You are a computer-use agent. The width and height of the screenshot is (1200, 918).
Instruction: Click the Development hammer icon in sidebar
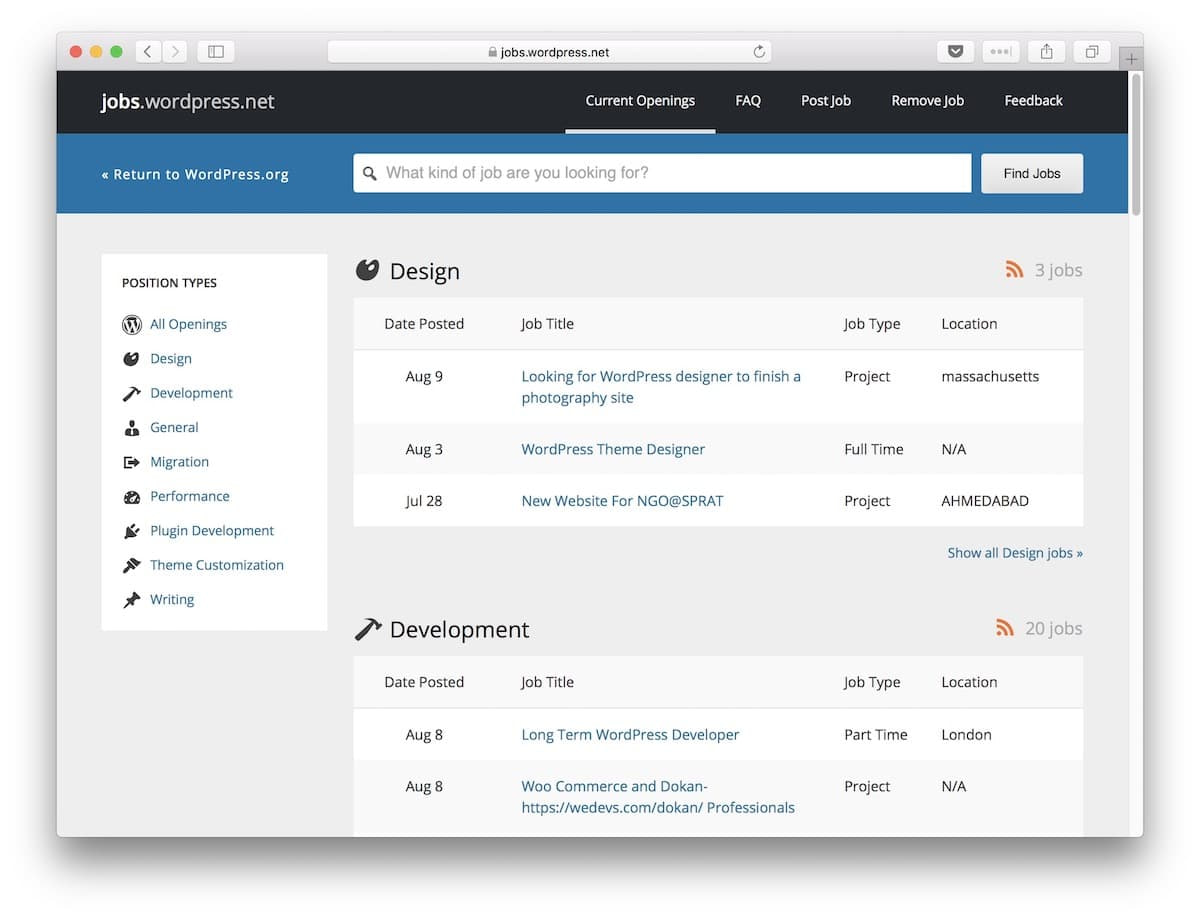point(132,393)
